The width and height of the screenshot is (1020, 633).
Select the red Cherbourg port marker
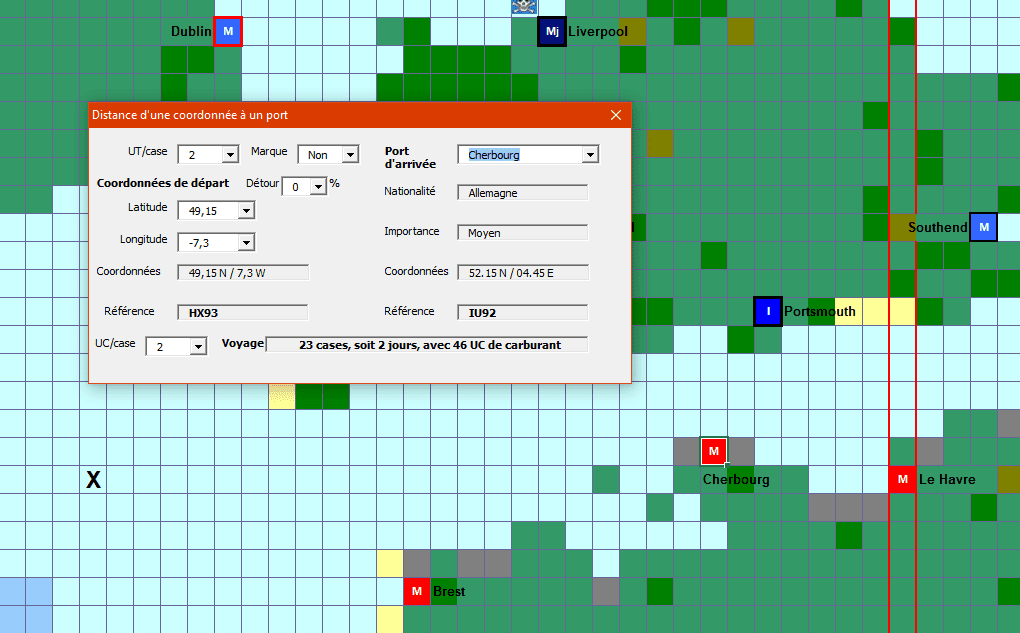point(714,451)
